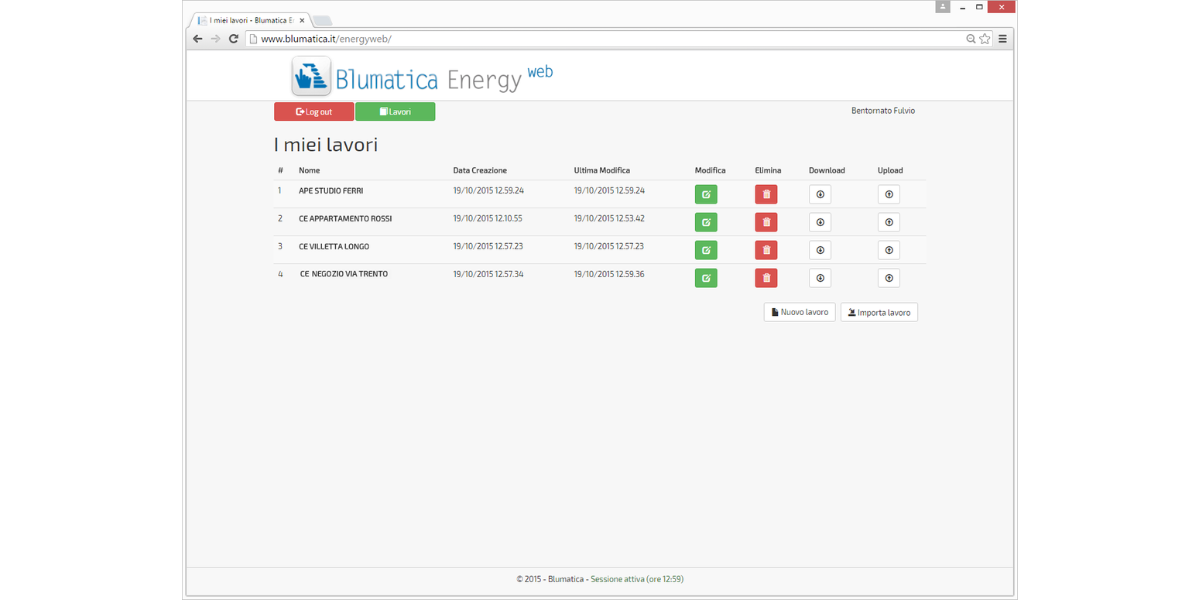This screenshot has height=600, width=1200.
Task: Open the Chrome hamburger menu
Action: (1003, 39)
